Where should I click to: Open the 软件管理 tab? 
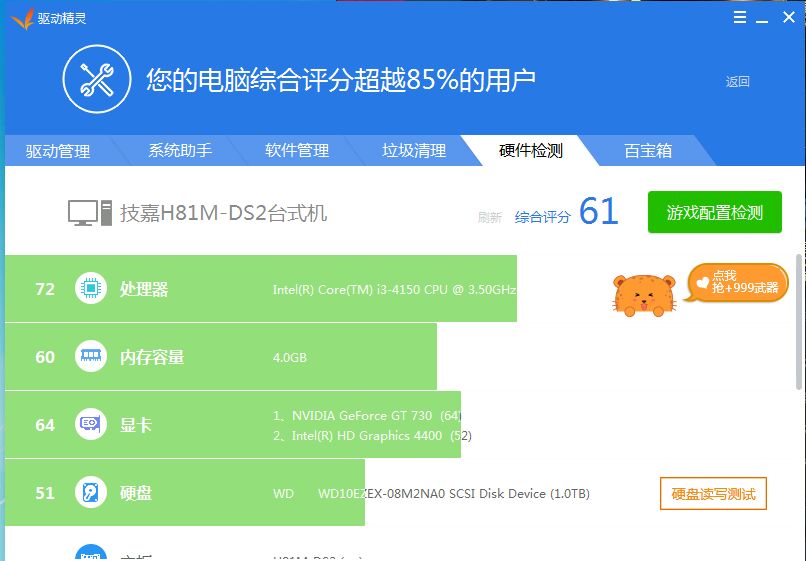[x=297, y=150]
